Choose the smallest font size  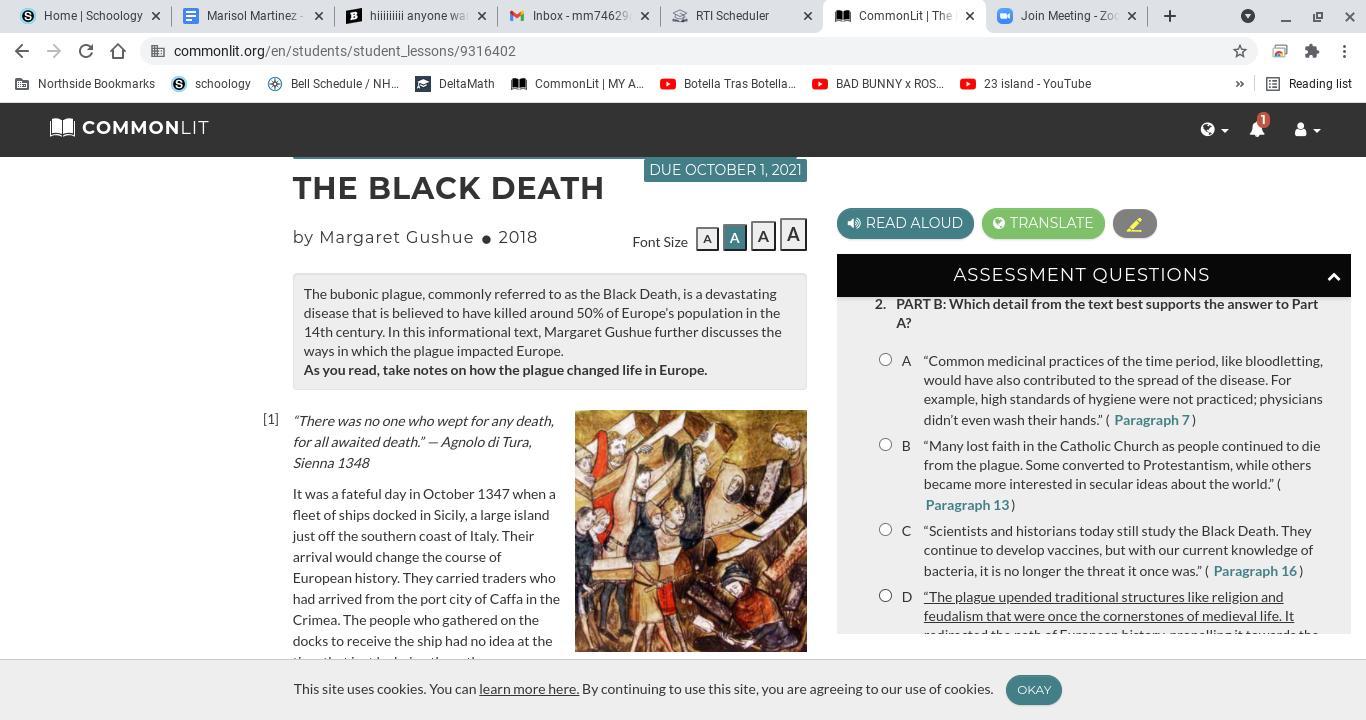[x=707, y=240]
